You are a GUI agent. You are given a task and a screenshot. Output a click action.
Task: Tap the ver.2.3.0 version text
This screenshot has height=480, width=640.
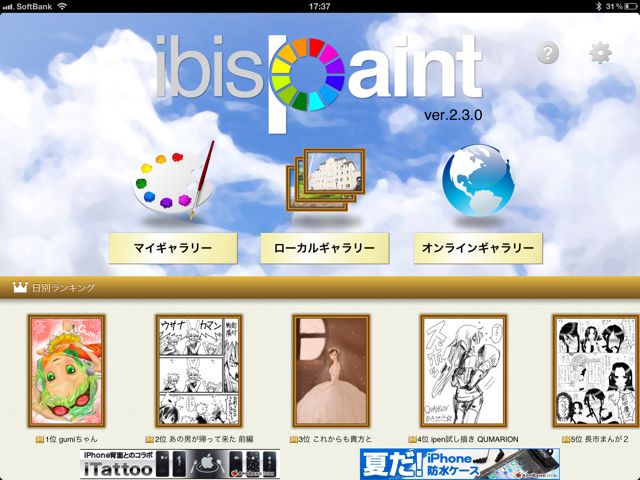(x=453, y=115)
